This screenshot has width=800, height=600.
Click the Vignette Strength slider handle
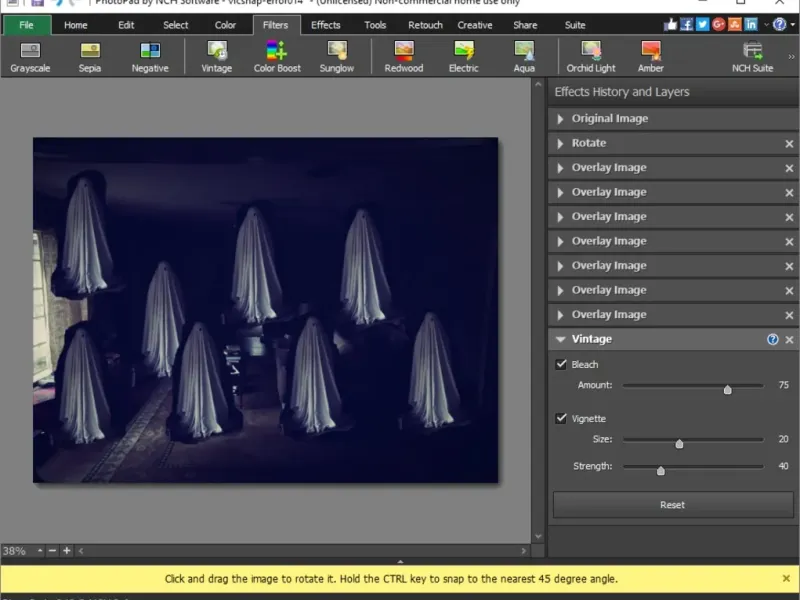(x=661, y=470)
